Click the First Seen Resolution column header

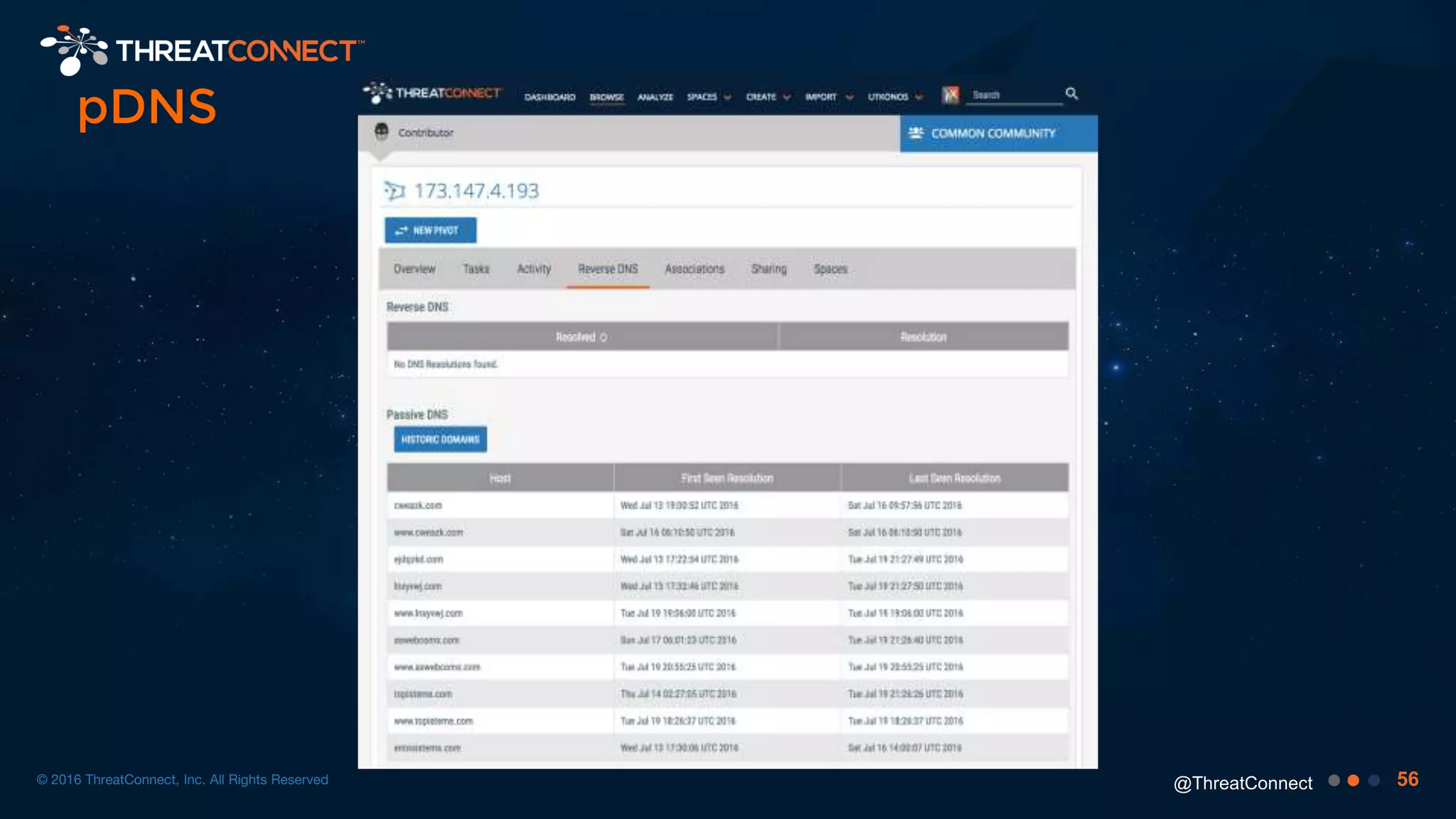(x=727, y=478)
